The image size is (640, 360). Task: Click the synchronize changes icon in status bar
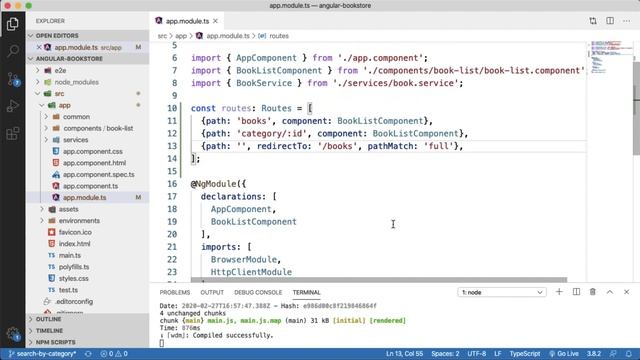tap(88, 354)
